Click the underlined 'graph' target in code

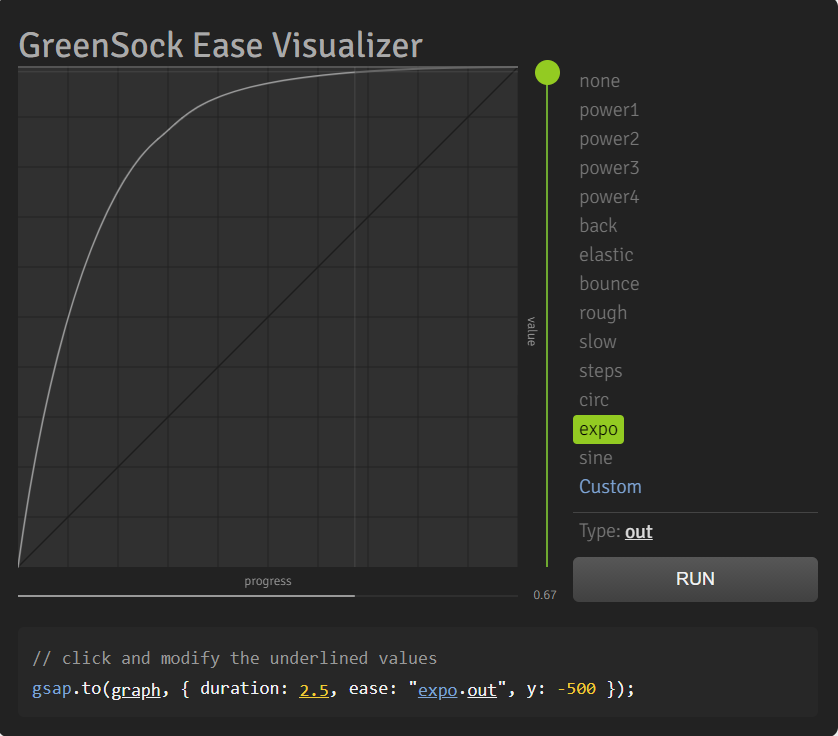136,689
